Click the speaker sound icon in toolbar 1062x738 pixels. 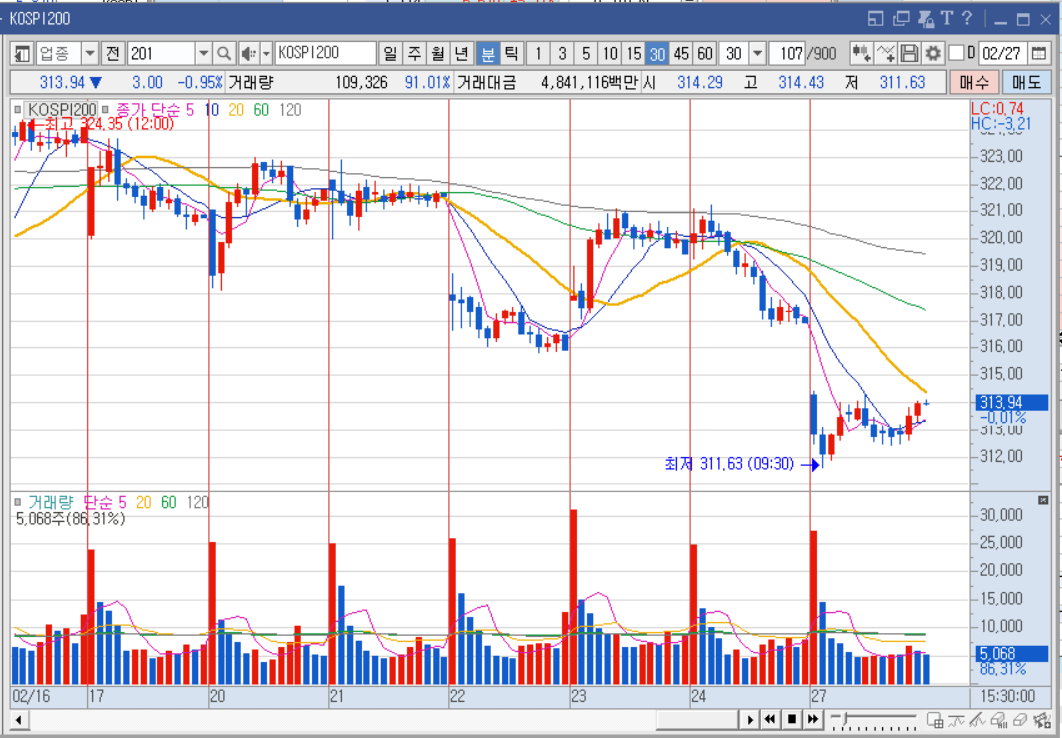248,53
